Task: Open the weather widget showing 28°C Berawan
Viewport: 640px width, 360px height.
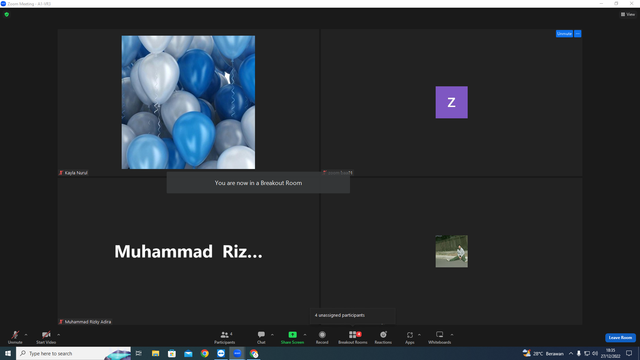Action: [x=543, y=353]
